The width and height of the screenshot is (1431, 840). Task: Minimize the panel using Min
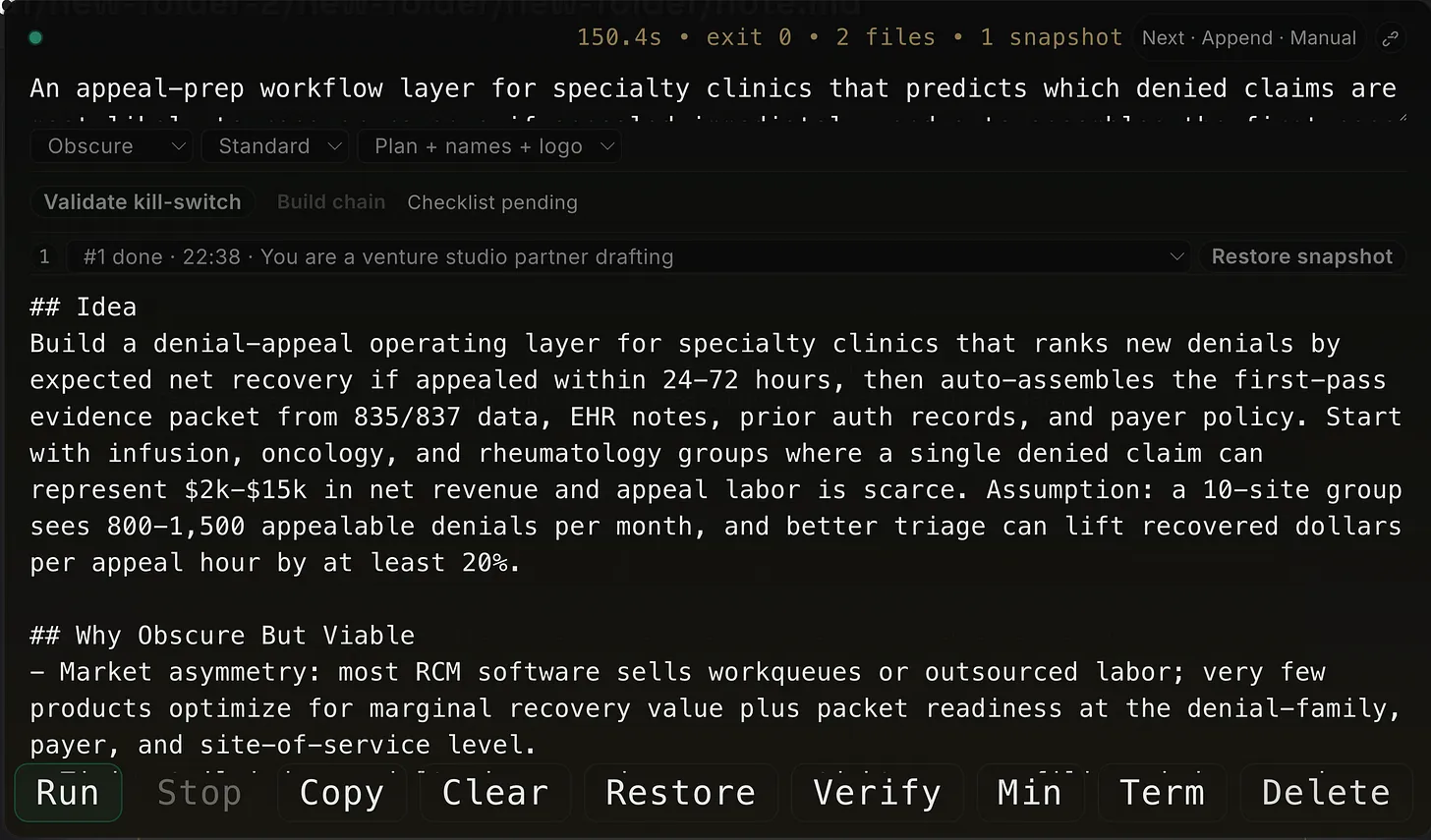coord(1030,792)
